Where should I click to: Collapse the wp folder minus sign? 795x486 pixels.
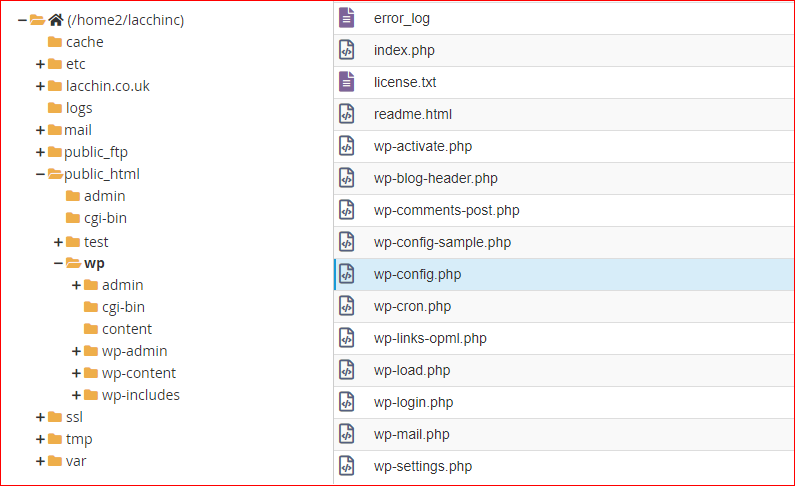pyautogui.click(x=58, y=263)
